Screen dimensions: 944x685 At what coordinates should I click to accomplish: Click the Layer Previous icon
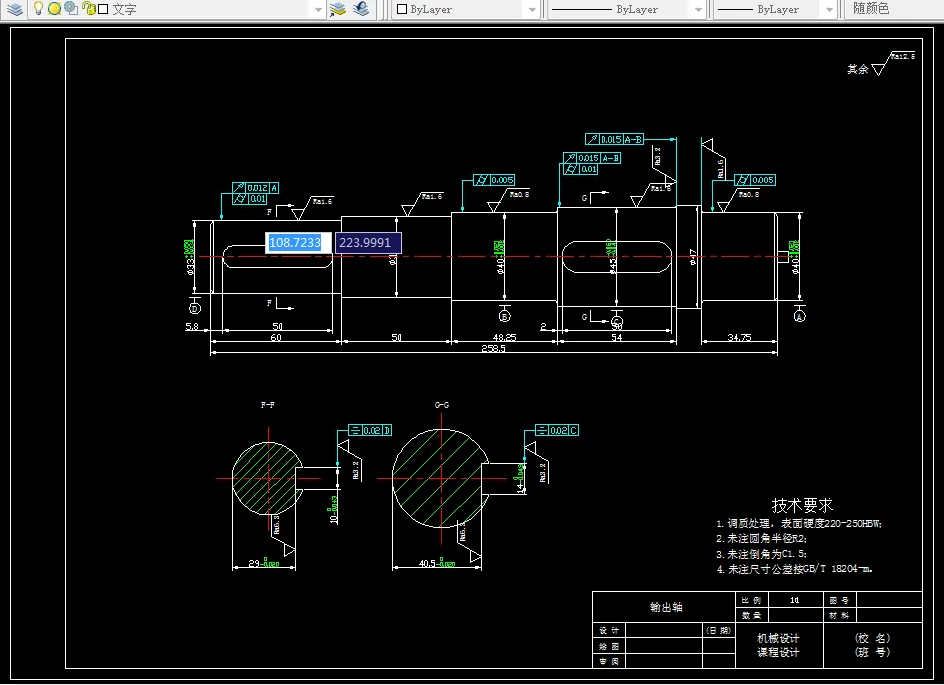pyautogui.click(x=361, y=9)
